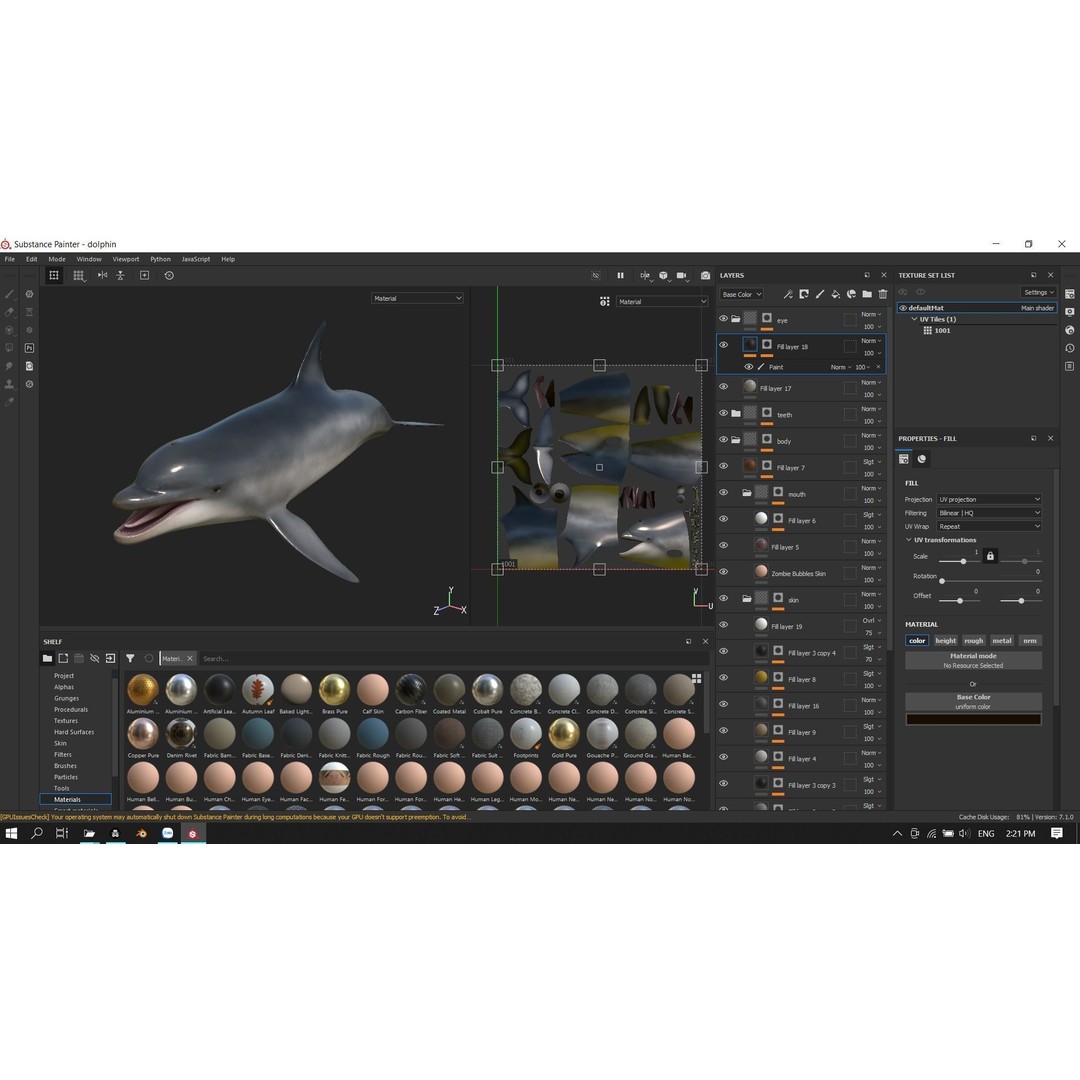Open the Projection dropdown set to UV projection
This screenshot has height=1080, width=1080.
point(989,499)
